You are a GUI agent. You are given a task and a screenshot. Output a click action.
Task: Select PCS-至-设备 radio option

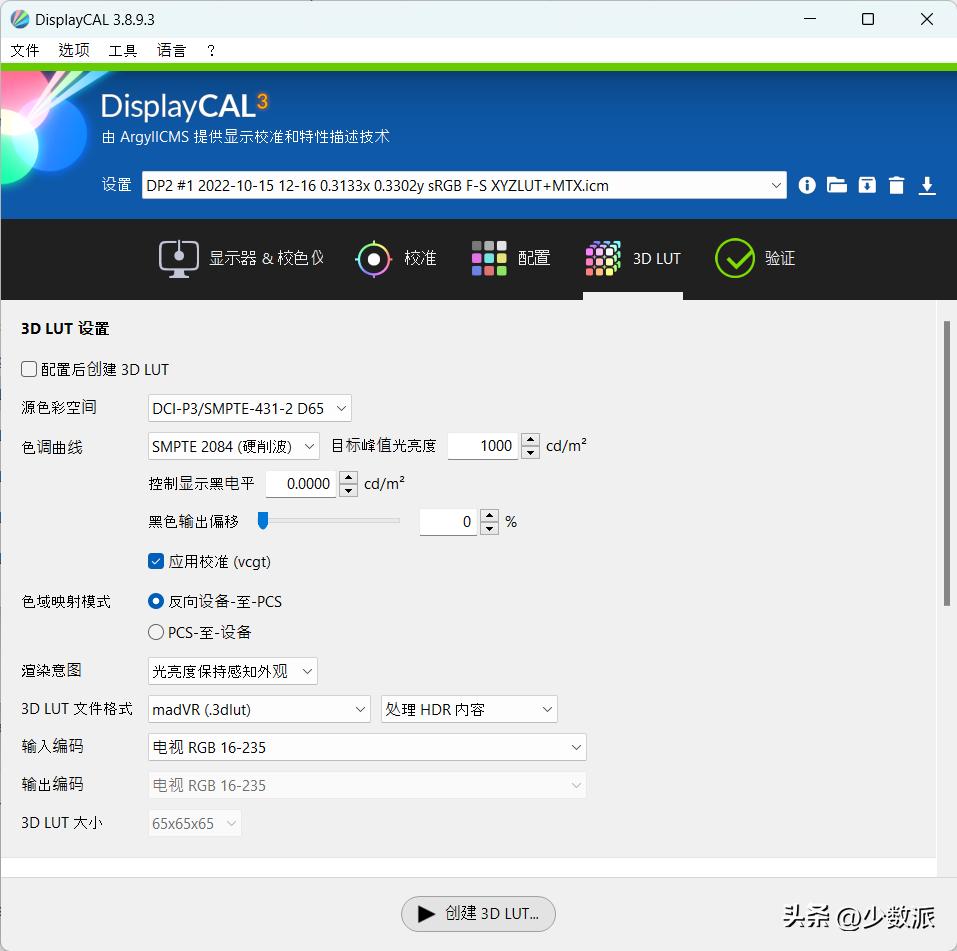[156, 632]
